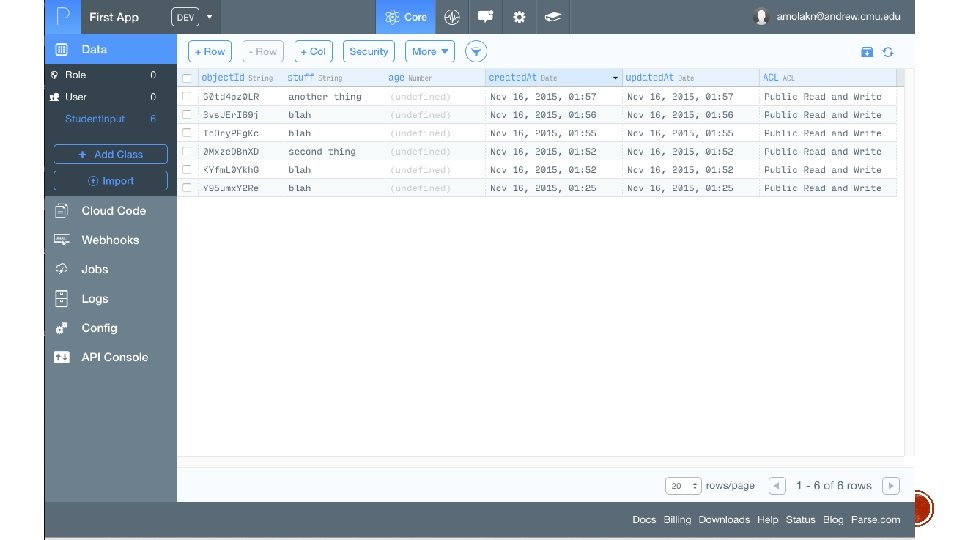The height and width of the screenshot is (540, 960).
Task: Open the Blog footer link
Action: [x=833, y=519]
